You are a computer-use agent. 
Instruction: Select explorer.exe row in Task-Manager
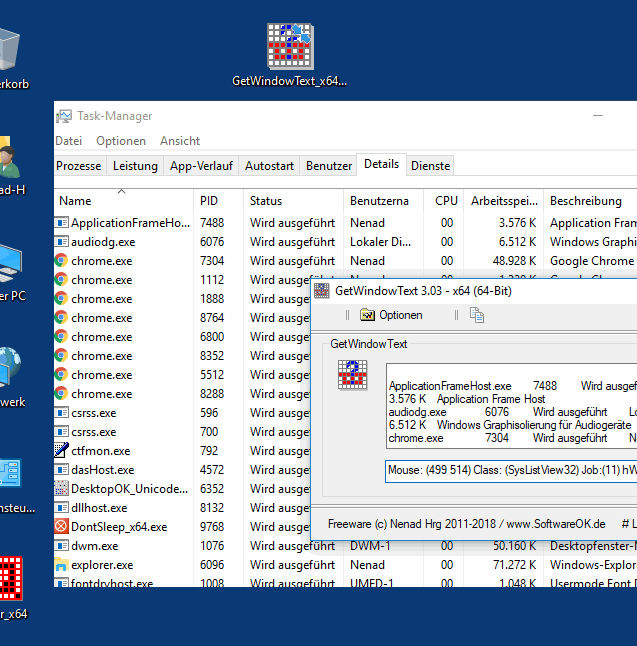345,564
